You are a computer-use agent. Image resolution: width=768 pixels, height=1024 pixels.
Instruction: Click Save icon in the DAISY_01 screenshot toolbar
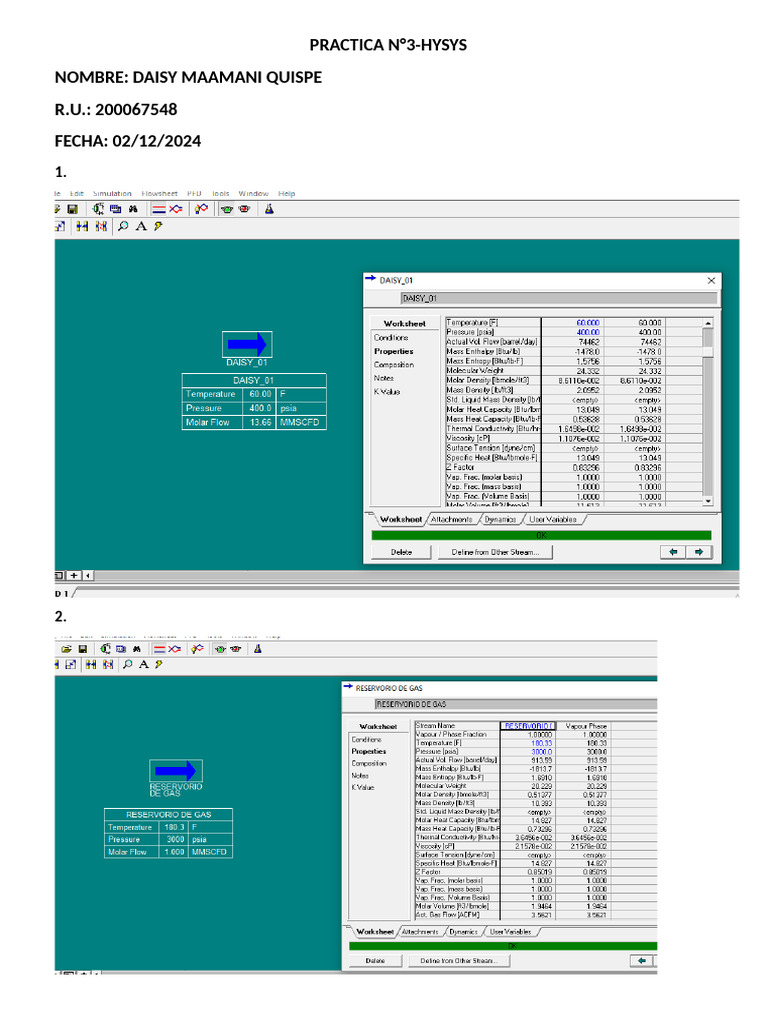72,209
